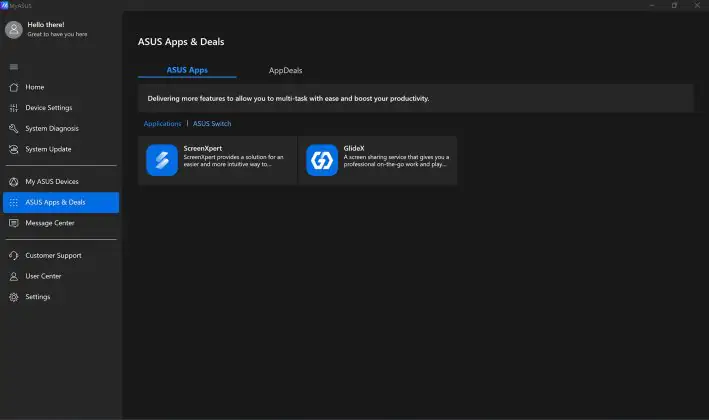The width and height of the screenshot is (709, 420).
Task: Click the 'ASUS Apps & Deals' page heading
Action: coord(181,42)
